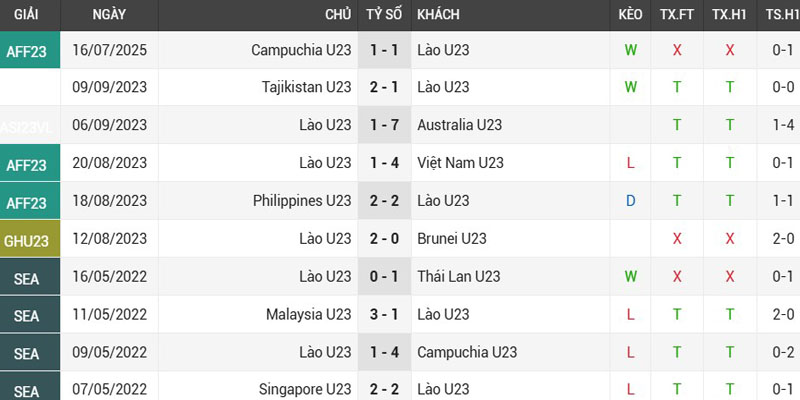Click the NGÀY column header

click(109, 15)
